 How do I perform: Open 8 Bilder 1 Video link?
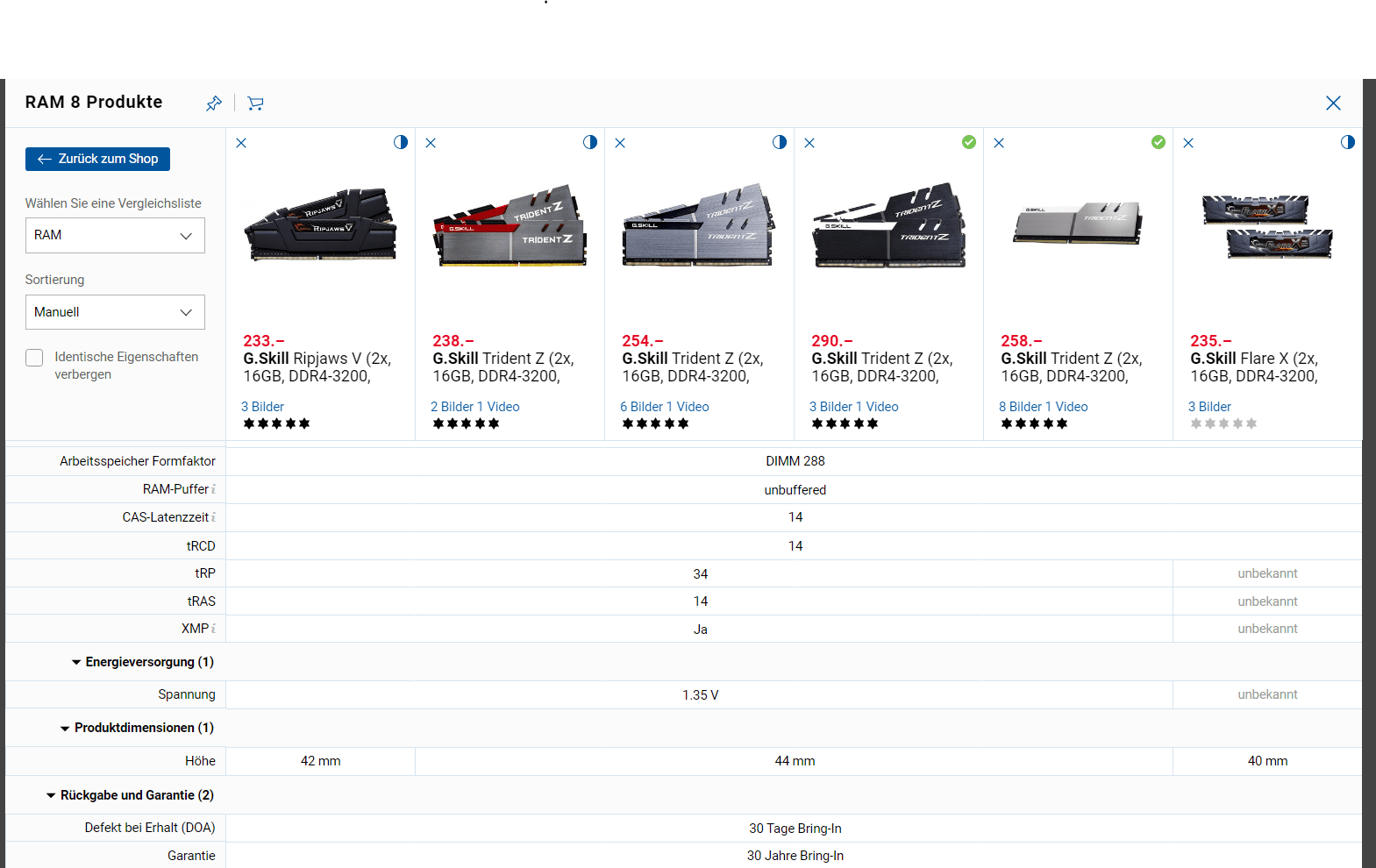point(1043,407)
